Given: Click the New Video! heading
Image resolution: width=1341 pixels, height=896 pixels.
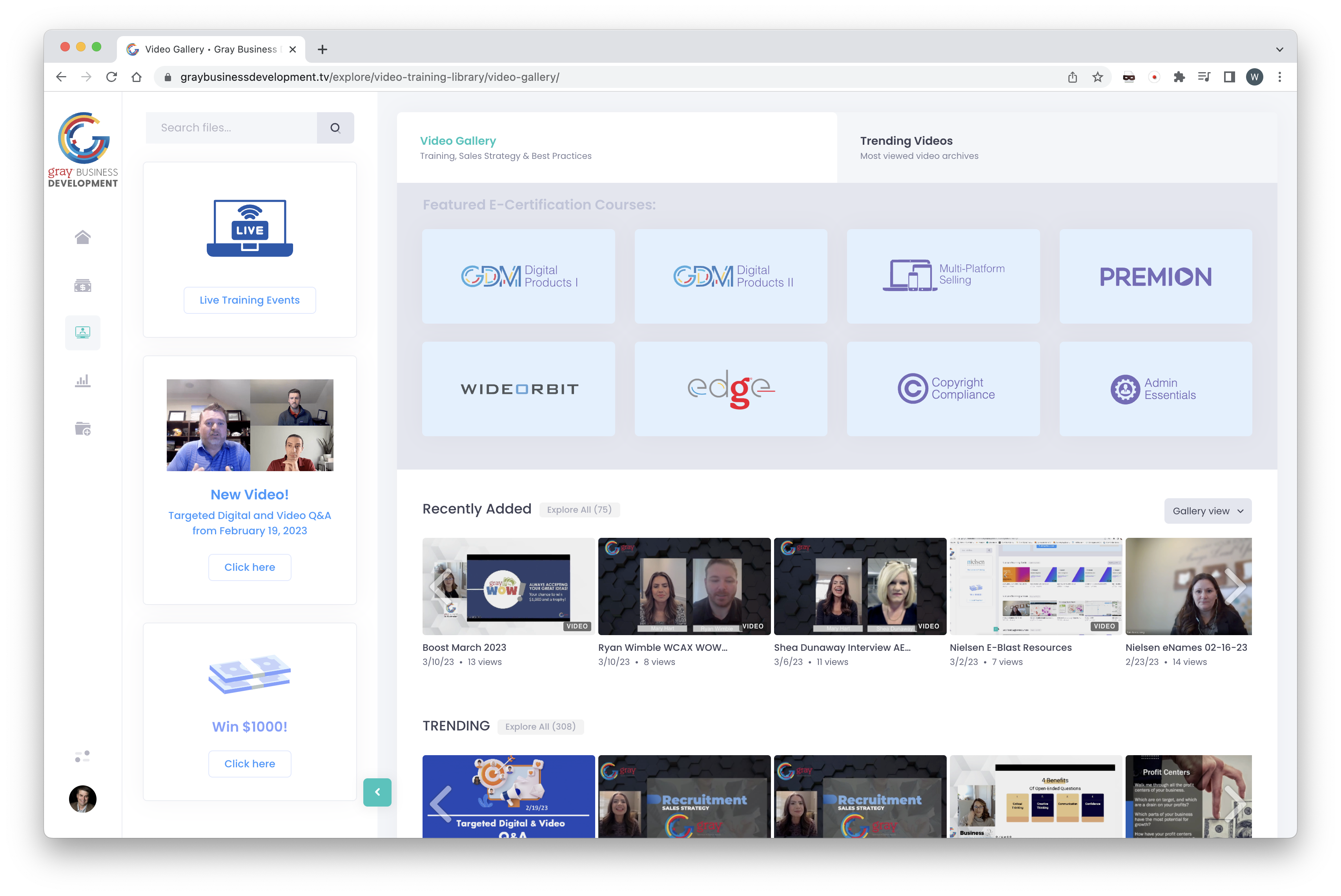Looking at the screenshot, I should coord(250,495).
